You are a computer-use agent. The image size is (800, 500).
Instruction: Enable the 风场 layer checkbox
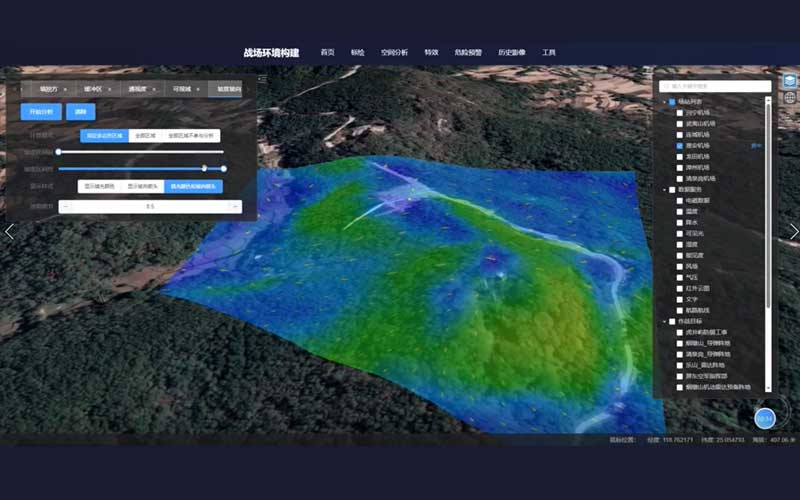tap(680, 266)
